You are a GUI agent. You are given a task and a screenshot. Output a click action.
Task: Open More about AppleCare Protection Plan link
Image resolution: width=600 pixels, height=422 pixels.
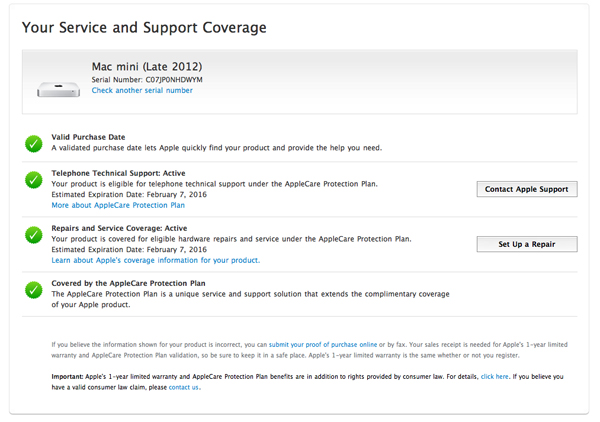pos(118,205)
